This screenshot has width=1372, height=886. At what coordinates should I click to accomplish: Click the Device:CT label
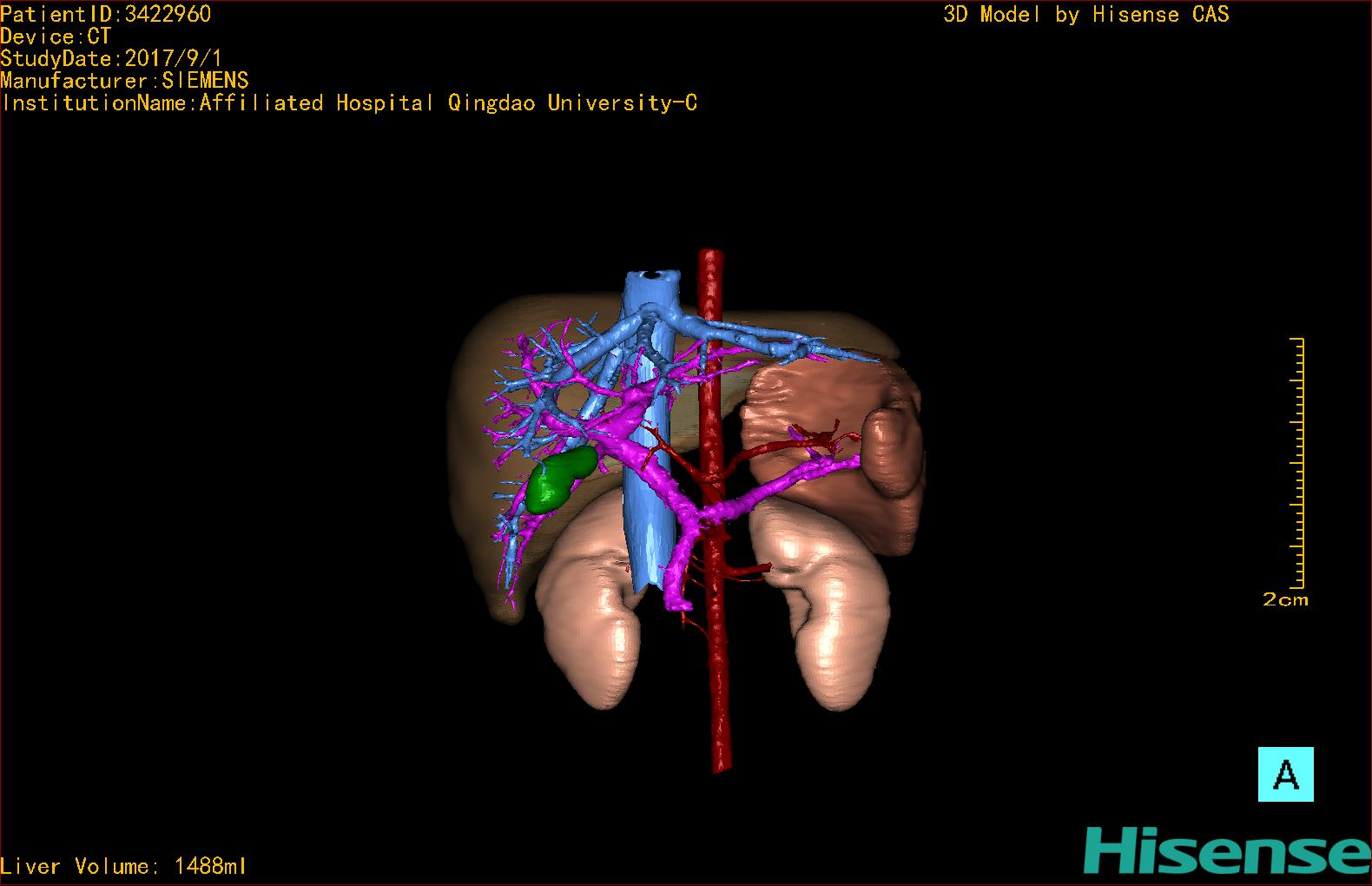click(56, 36)
